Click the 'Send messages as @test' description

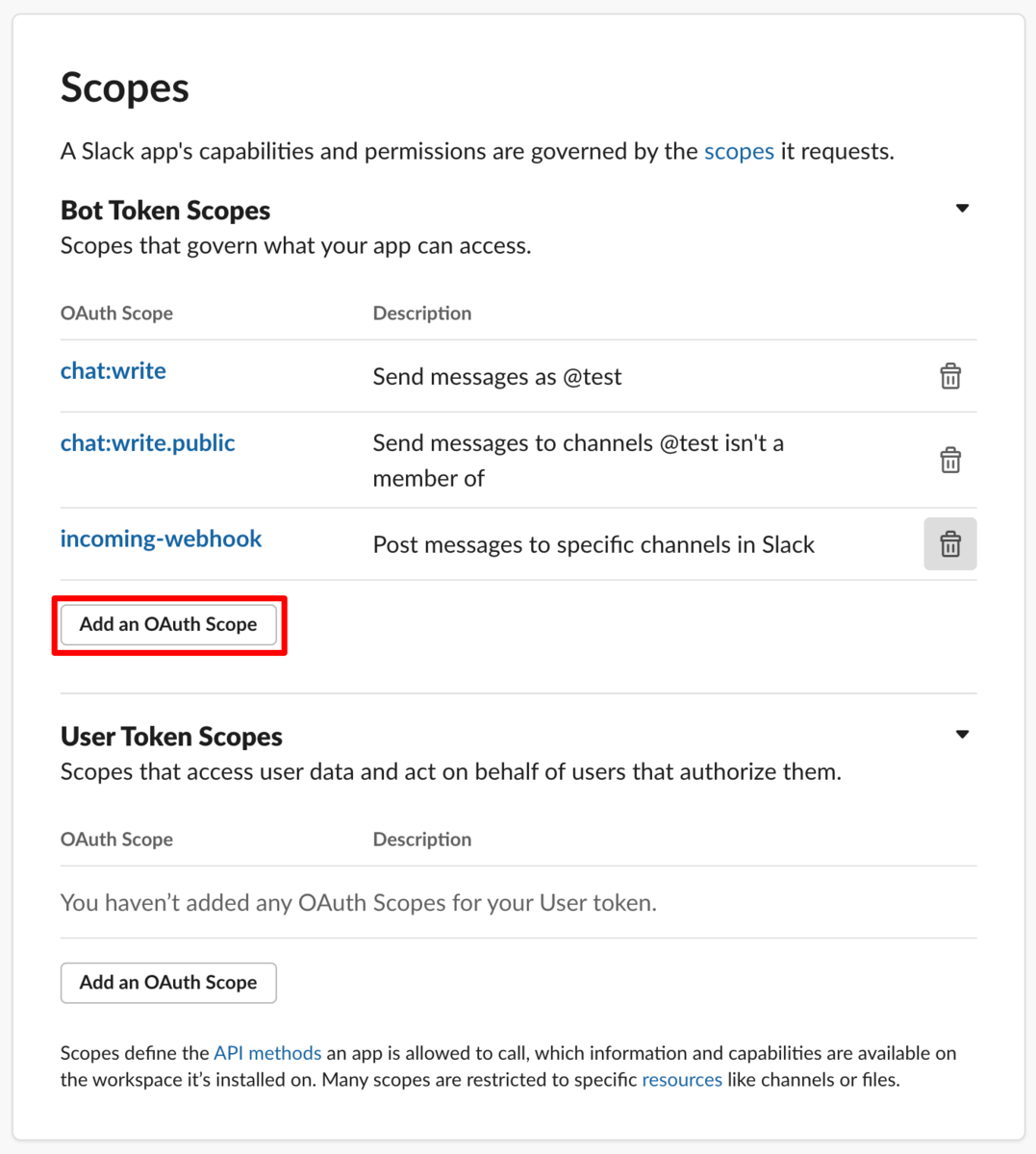pyautogui.click(x=497, y=377)
